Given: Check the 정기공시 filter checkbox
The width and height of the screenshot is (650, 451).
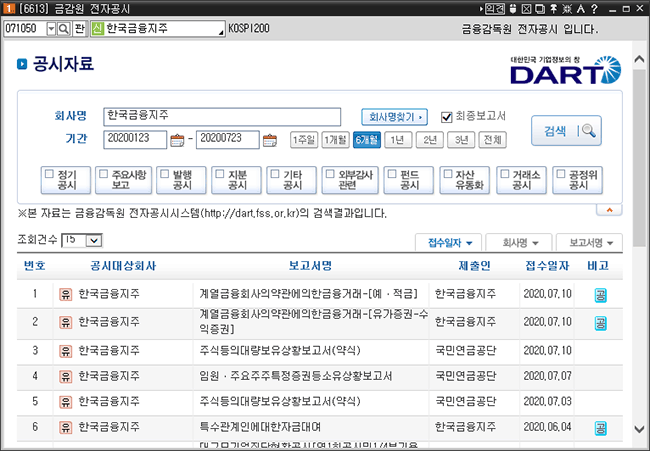Looking at the screenshot, I should 49,174.
